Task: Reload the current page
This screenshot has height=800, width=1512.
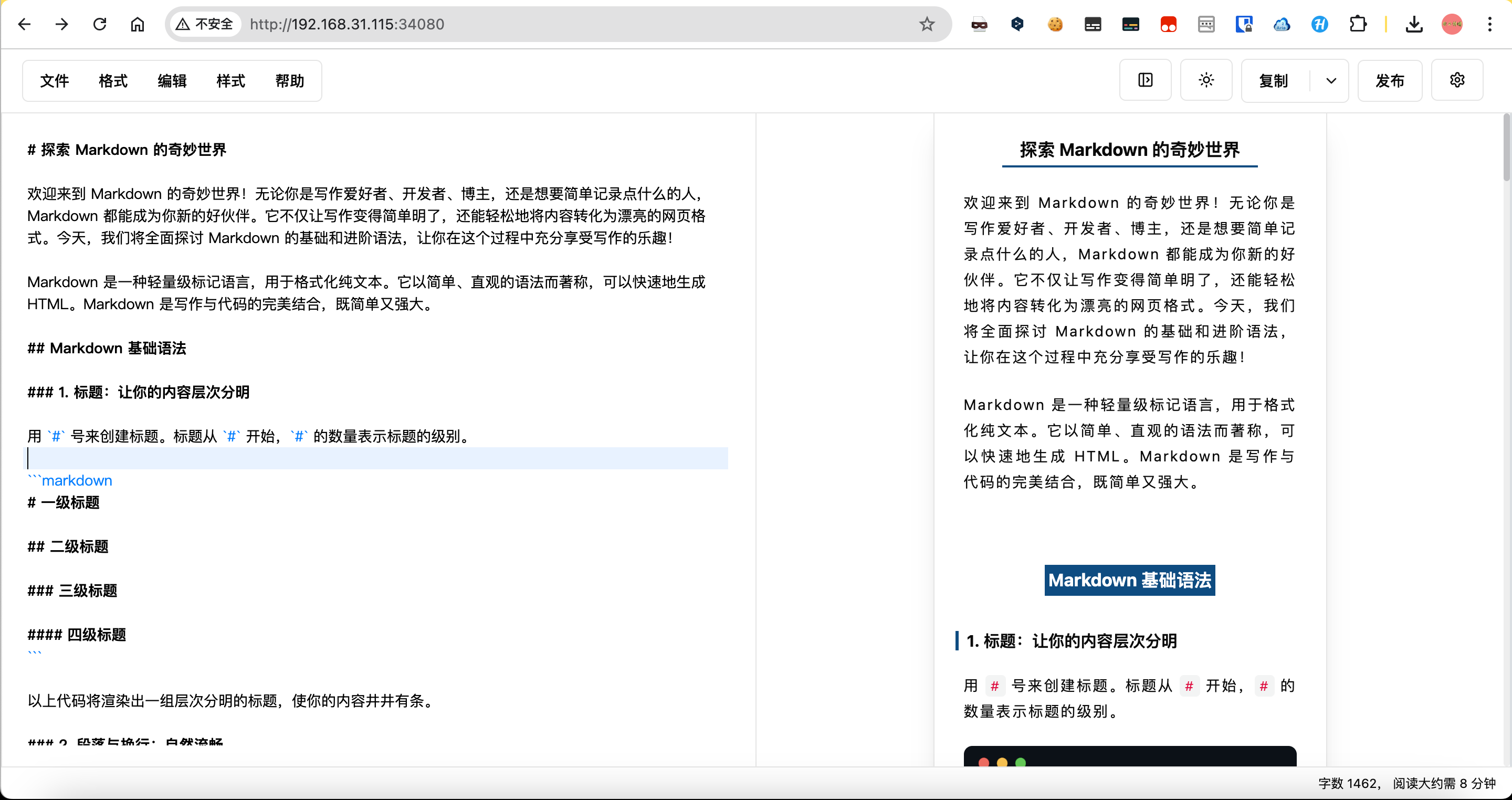Action: [99, 24]
